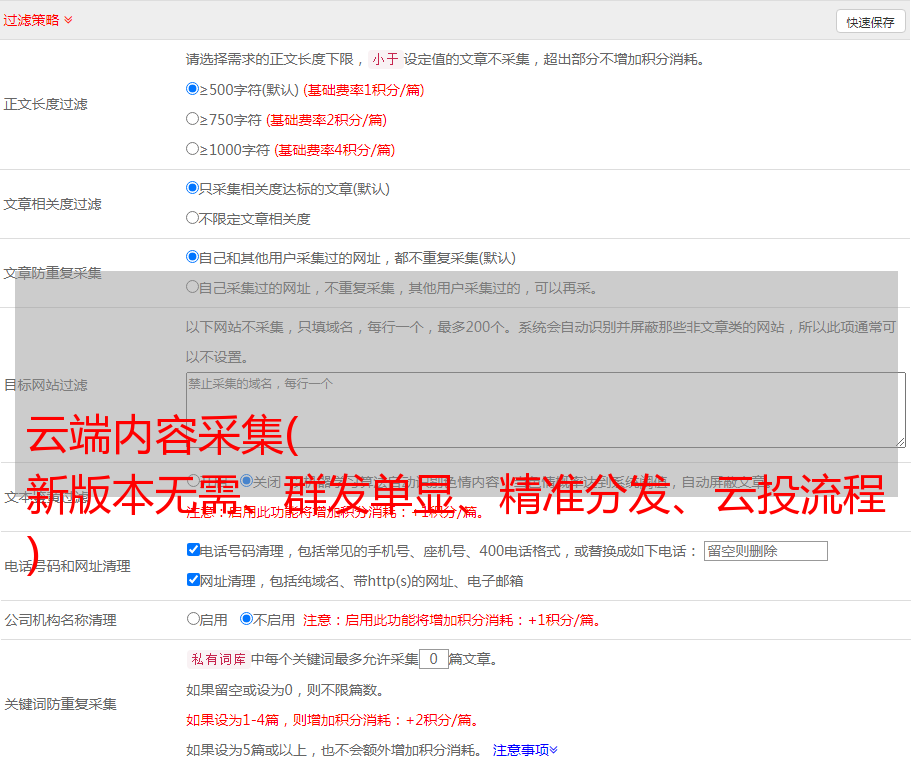The width and height of the screenshot is (912, 768).
Task: Select the ≥500字符 default length option
Action: pos(193,89)
